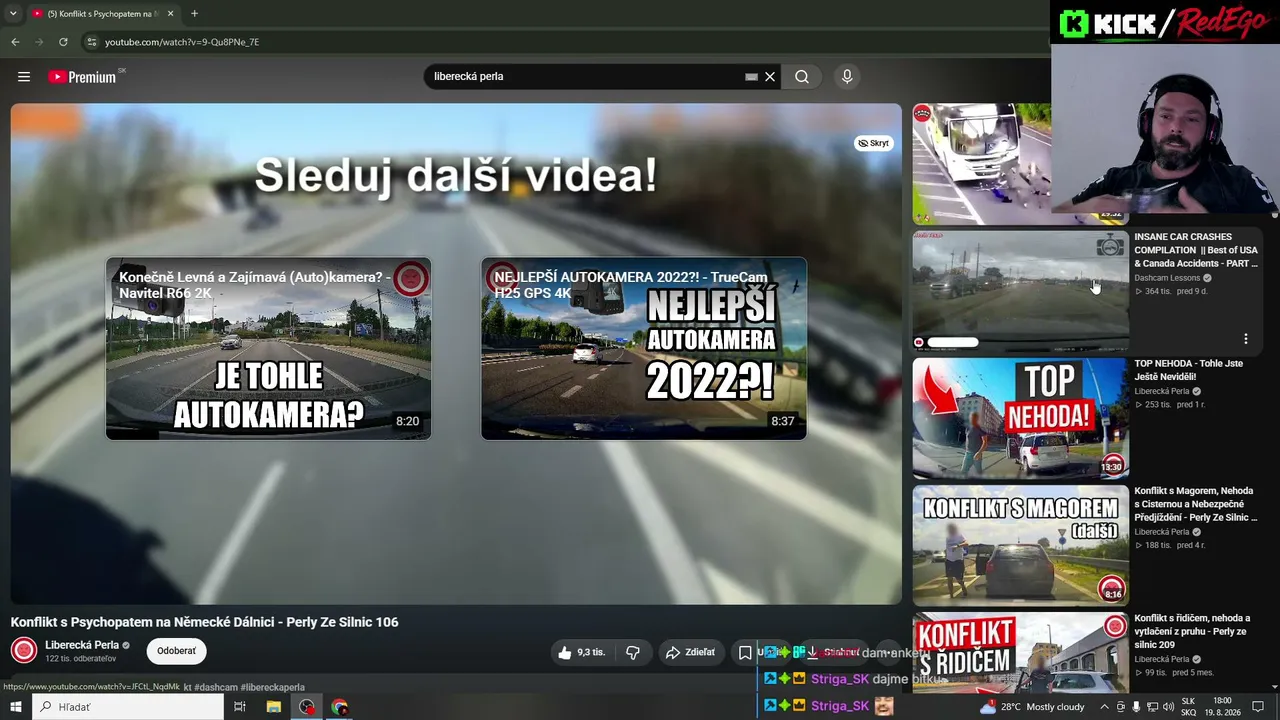This screenshot has width=1280, height=720.
Task: Show hidden system tray icons
Action: (x=1105, y=707)
